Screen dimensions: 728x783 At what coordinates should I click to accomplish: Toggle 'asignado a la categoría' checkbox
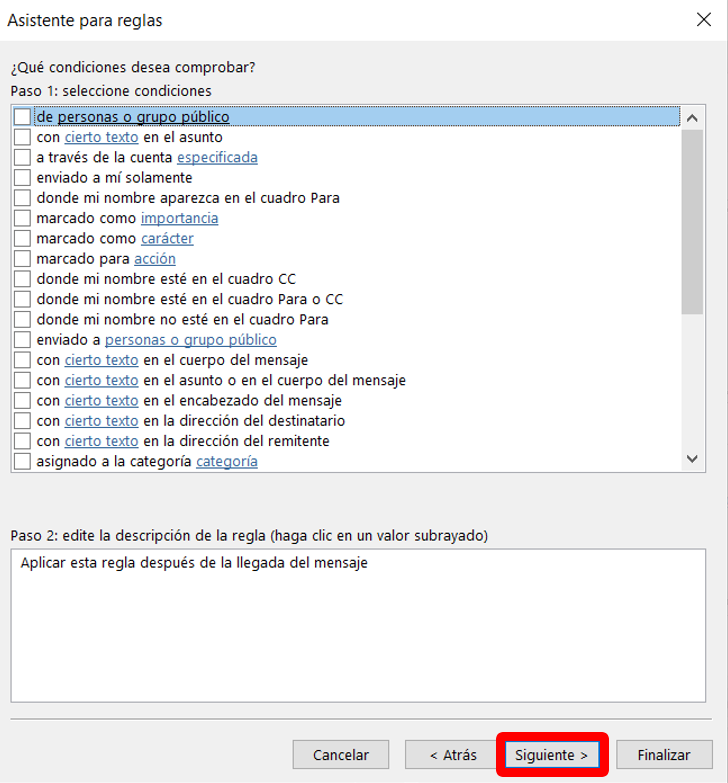click(x=22, y=461)
